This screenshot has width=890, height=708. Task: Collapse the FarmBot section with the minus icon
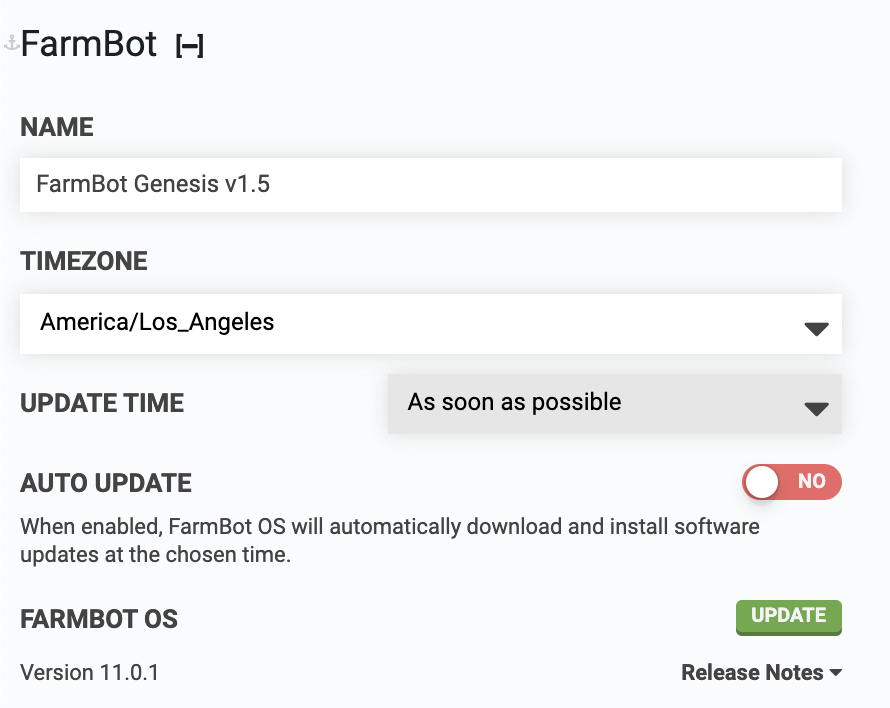pos(189,46)
